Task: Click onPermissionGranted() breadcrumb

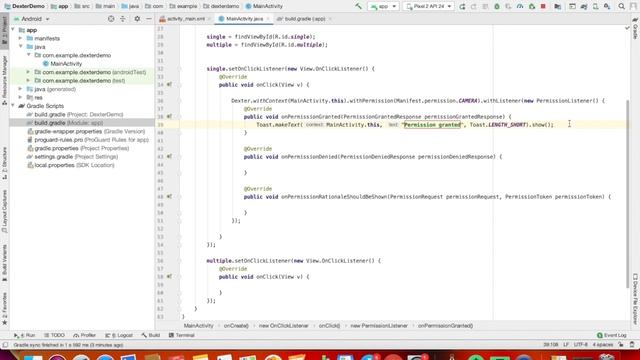Action: pos(445,326)
